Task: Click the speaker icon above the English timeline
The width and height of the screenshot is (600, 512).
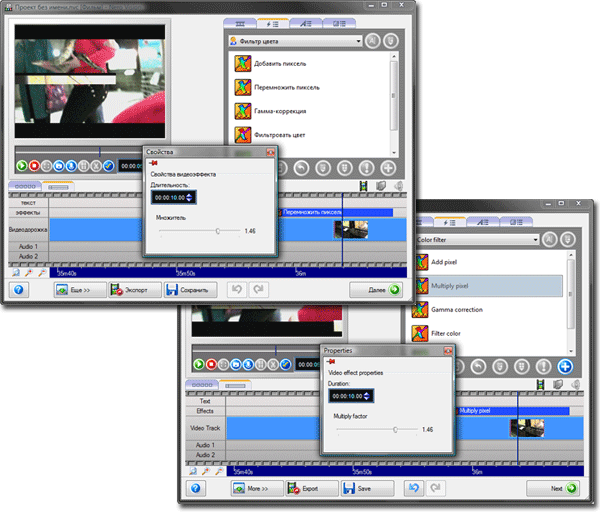Action: pyautogui.click(x=576, y=384)
